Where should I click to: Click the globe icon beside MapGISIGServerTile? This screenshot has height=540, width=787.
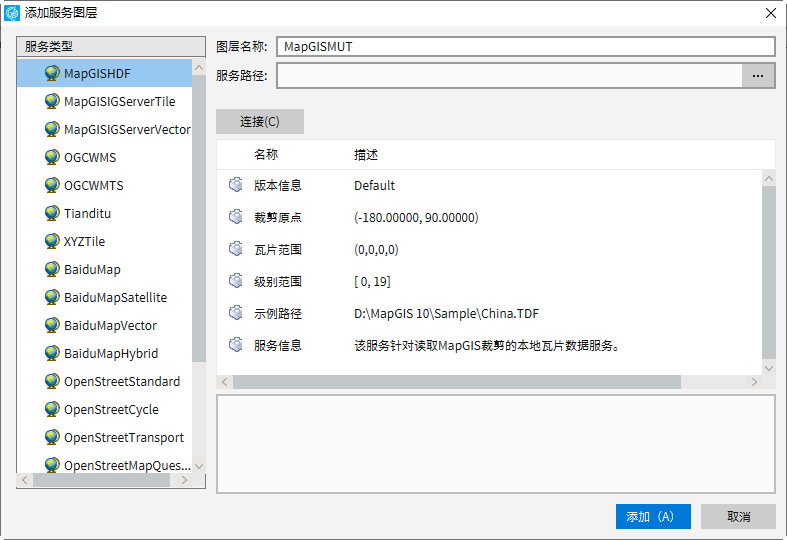(52, 101)
